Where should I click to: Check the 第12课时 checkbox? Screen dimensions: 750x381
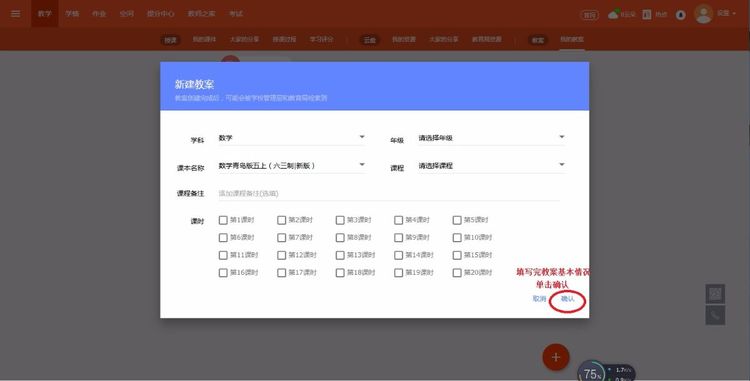coord(281,255)
